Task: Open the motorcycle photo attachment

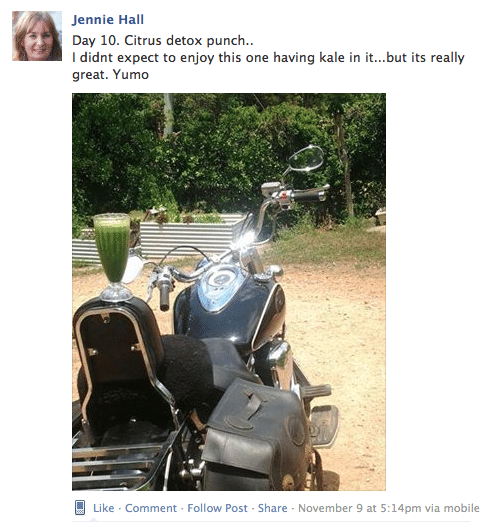Action: click(229, 292)
